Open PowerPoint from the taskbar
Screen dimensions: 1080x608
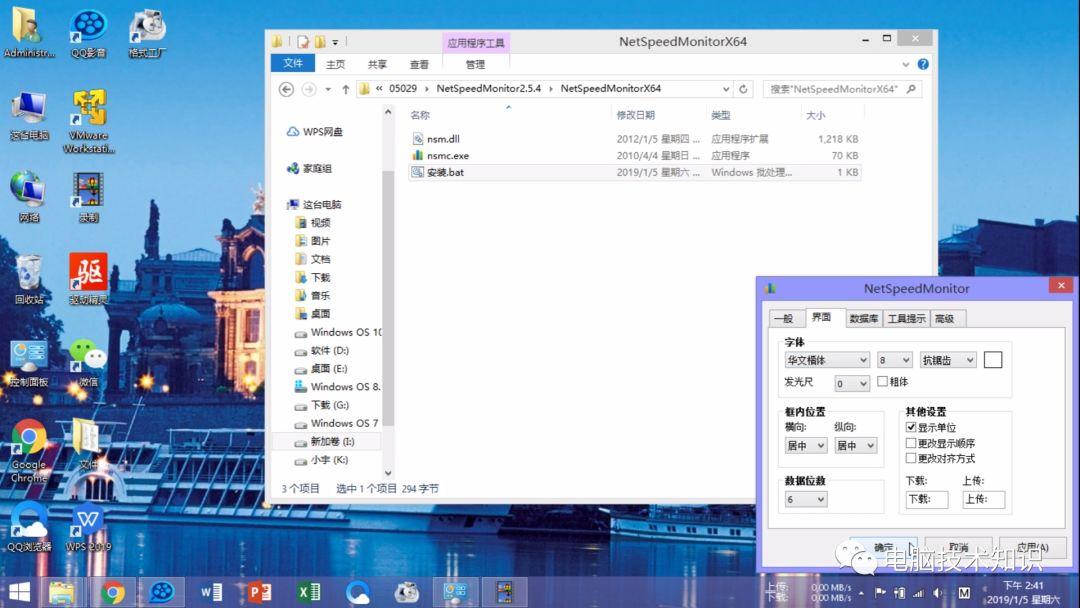pyautogui.click(x=260, y=592)
